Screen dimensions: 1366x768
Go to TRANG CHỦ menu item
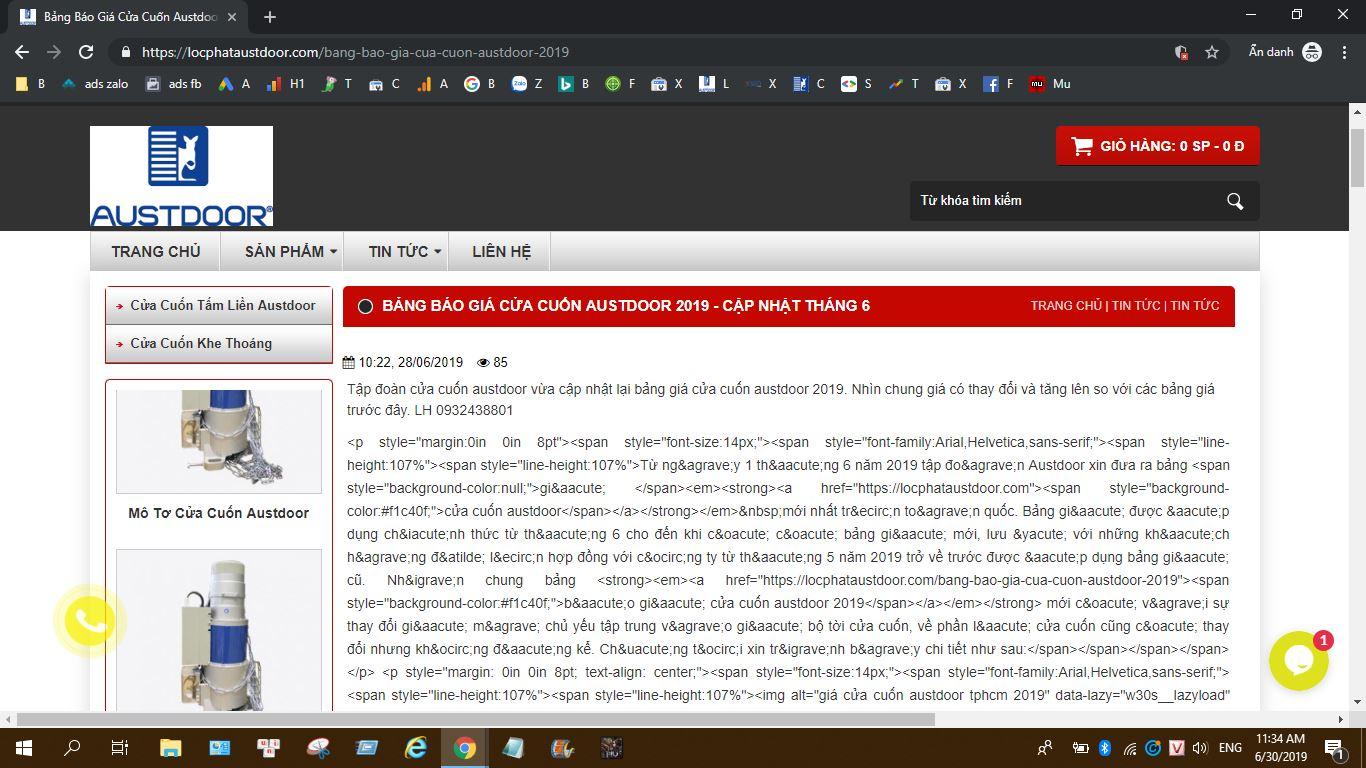pos(156,251)
